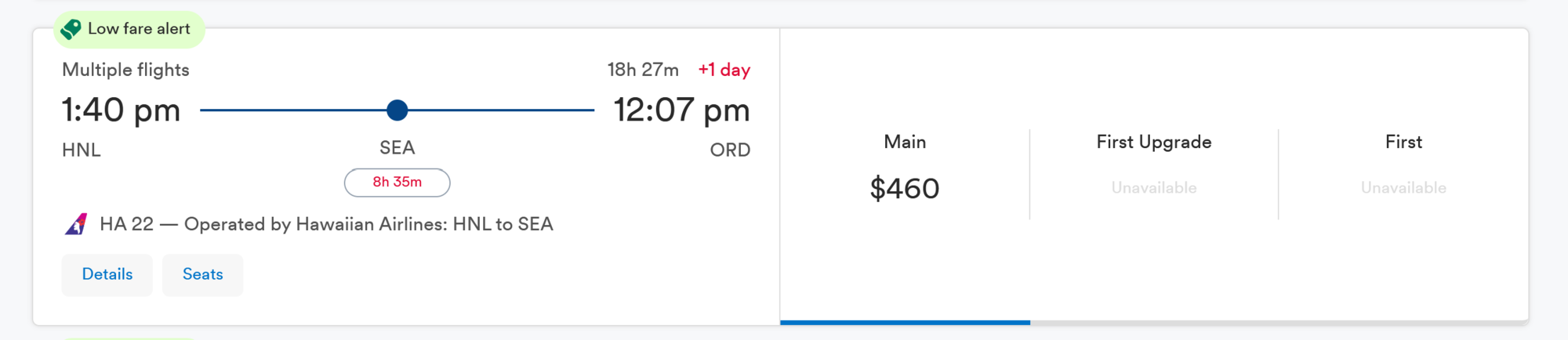Click the SEA stopover dot on route line
The image size is (1568, 340).
coord(397,110)
